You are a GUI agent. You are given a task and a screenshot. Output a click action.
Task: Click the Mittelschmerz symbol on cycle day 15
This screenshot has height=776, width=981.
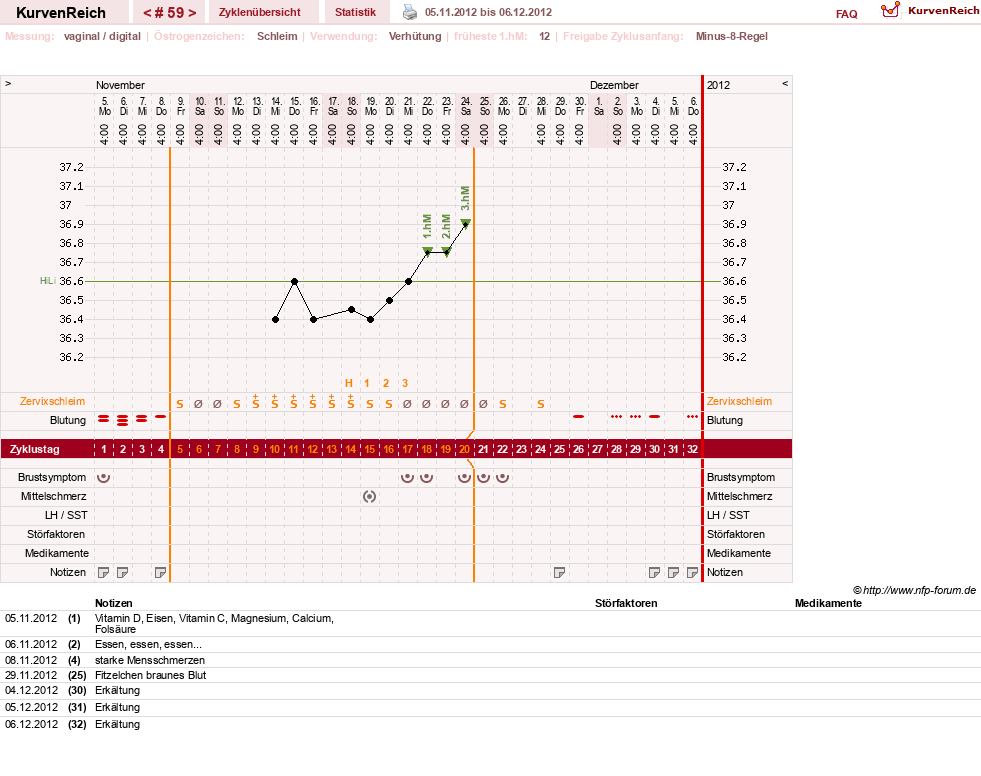tap(370, 496)
